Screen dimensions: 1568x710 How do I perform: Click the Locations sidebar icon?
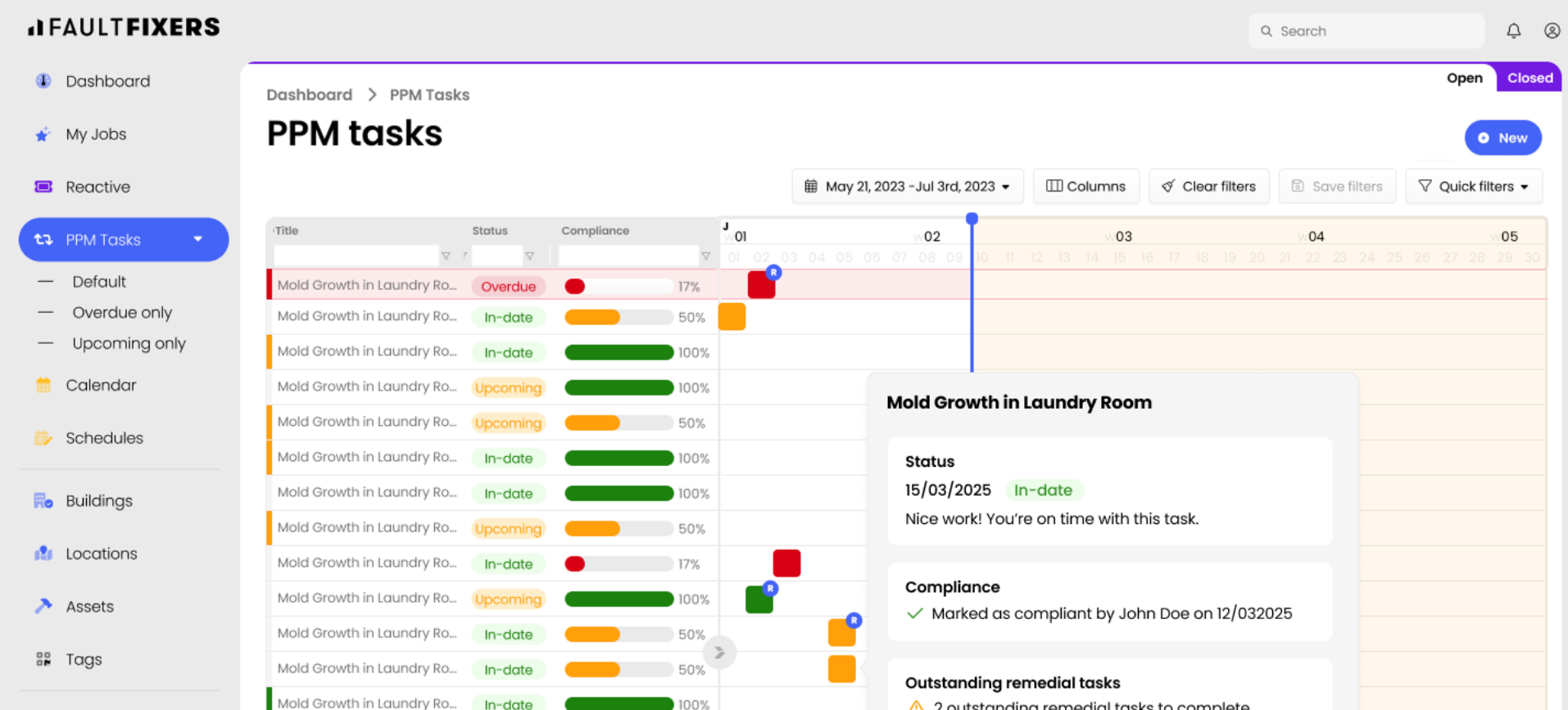(x=43, y=554)
